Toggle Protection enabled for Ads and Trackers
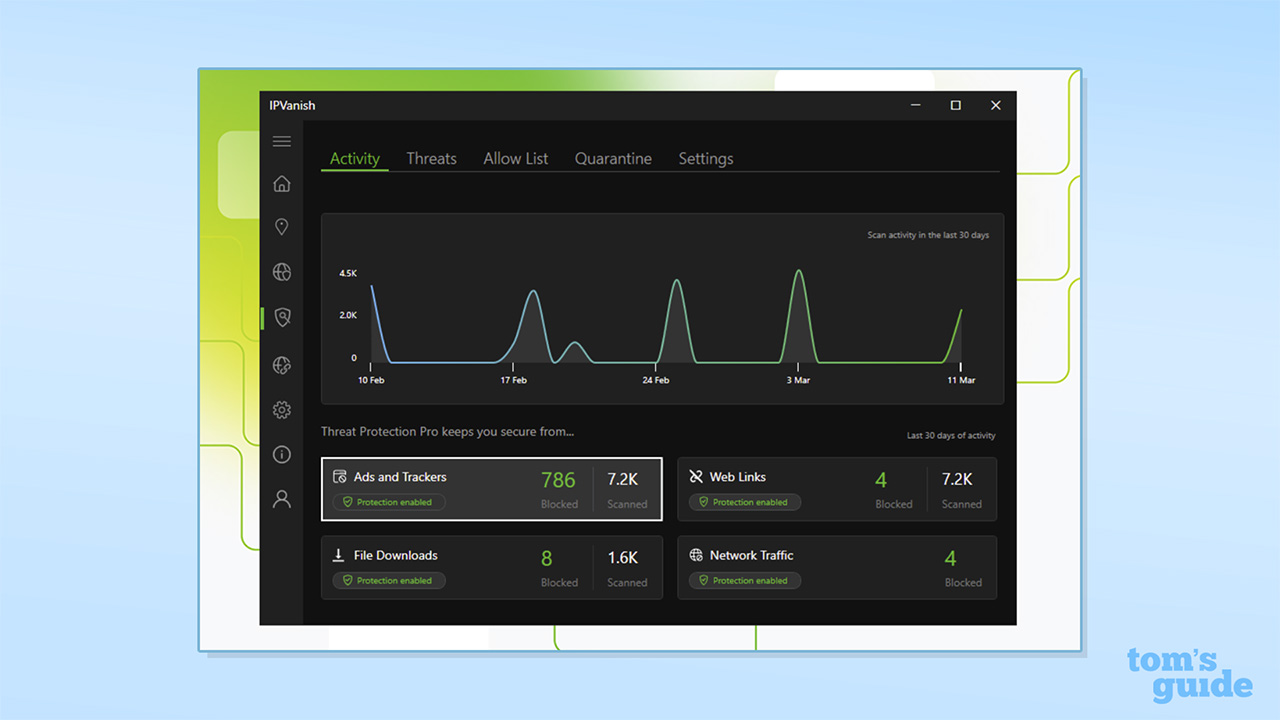 tap(388, 502)
